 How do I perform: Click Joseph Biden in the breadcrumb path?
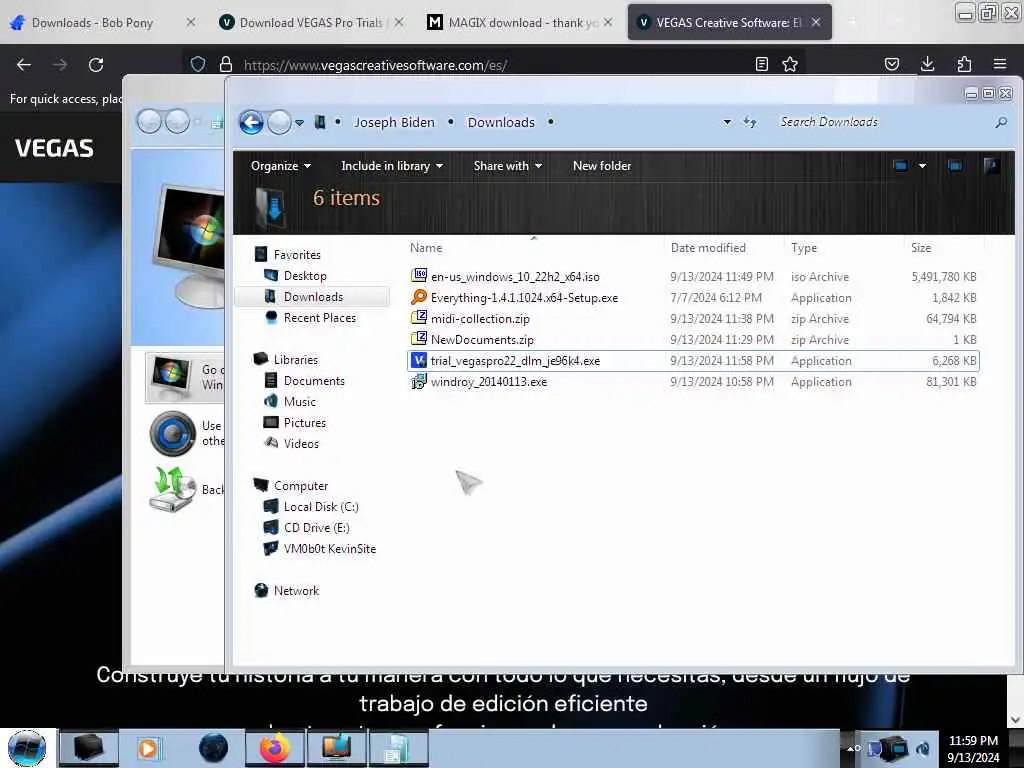point(394,122)
